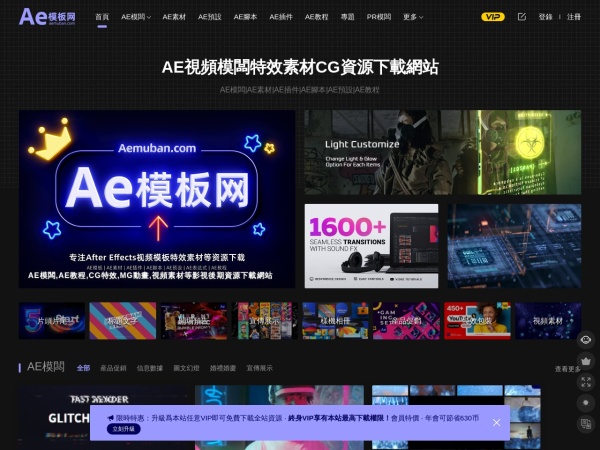
Task: Open the blue photo grid template card
Action: tap(457, 417)
